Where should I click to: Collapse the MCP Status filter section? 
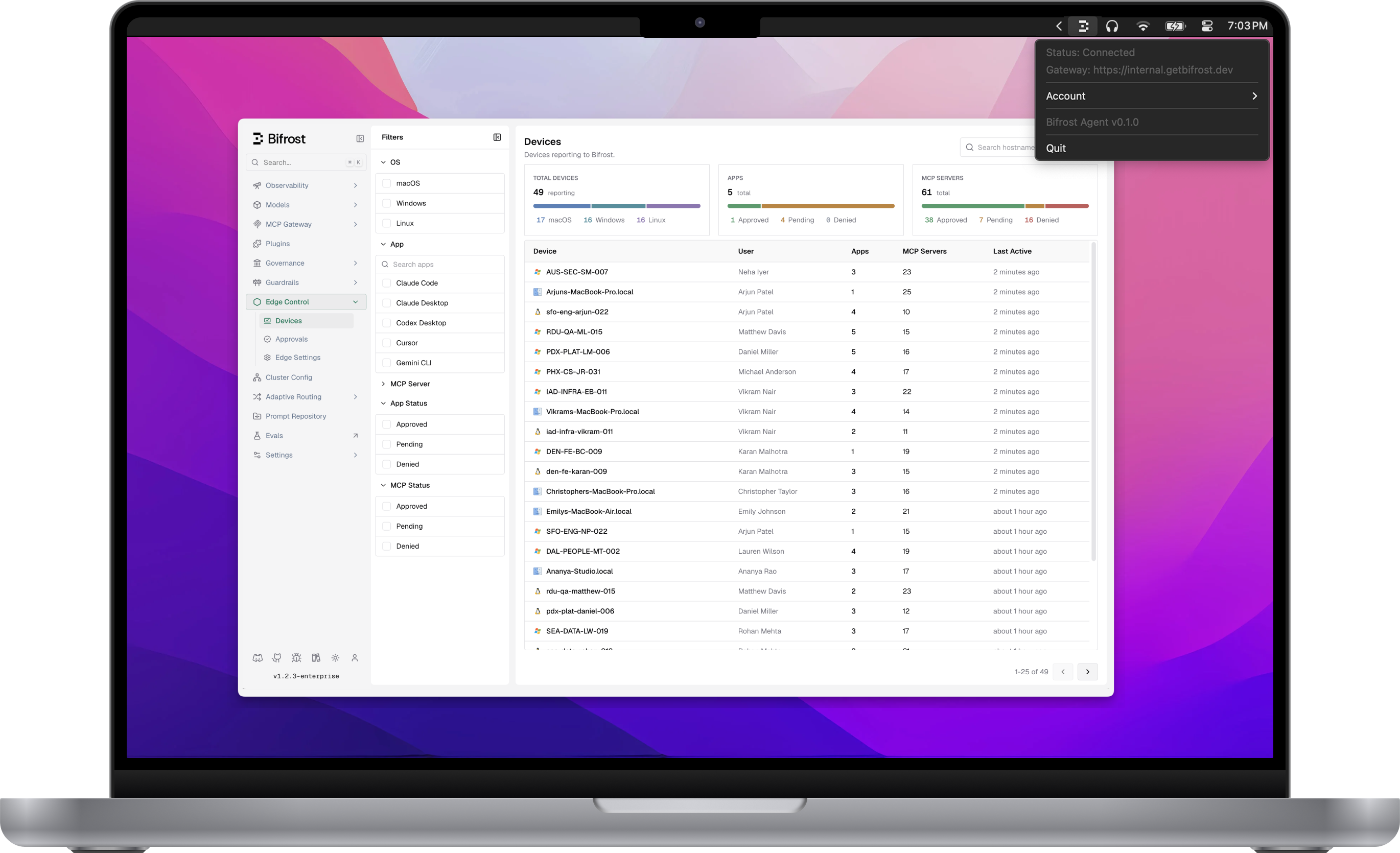383,485
